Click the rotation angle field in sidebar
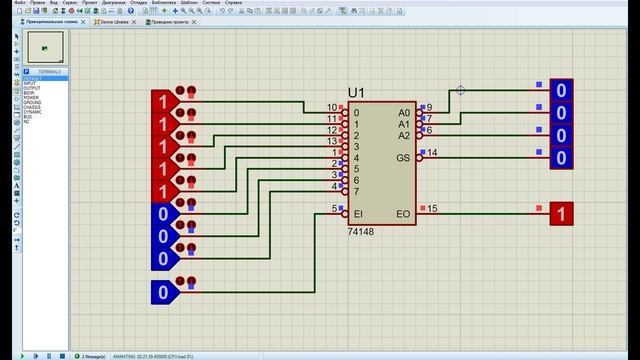 (17, 231)
